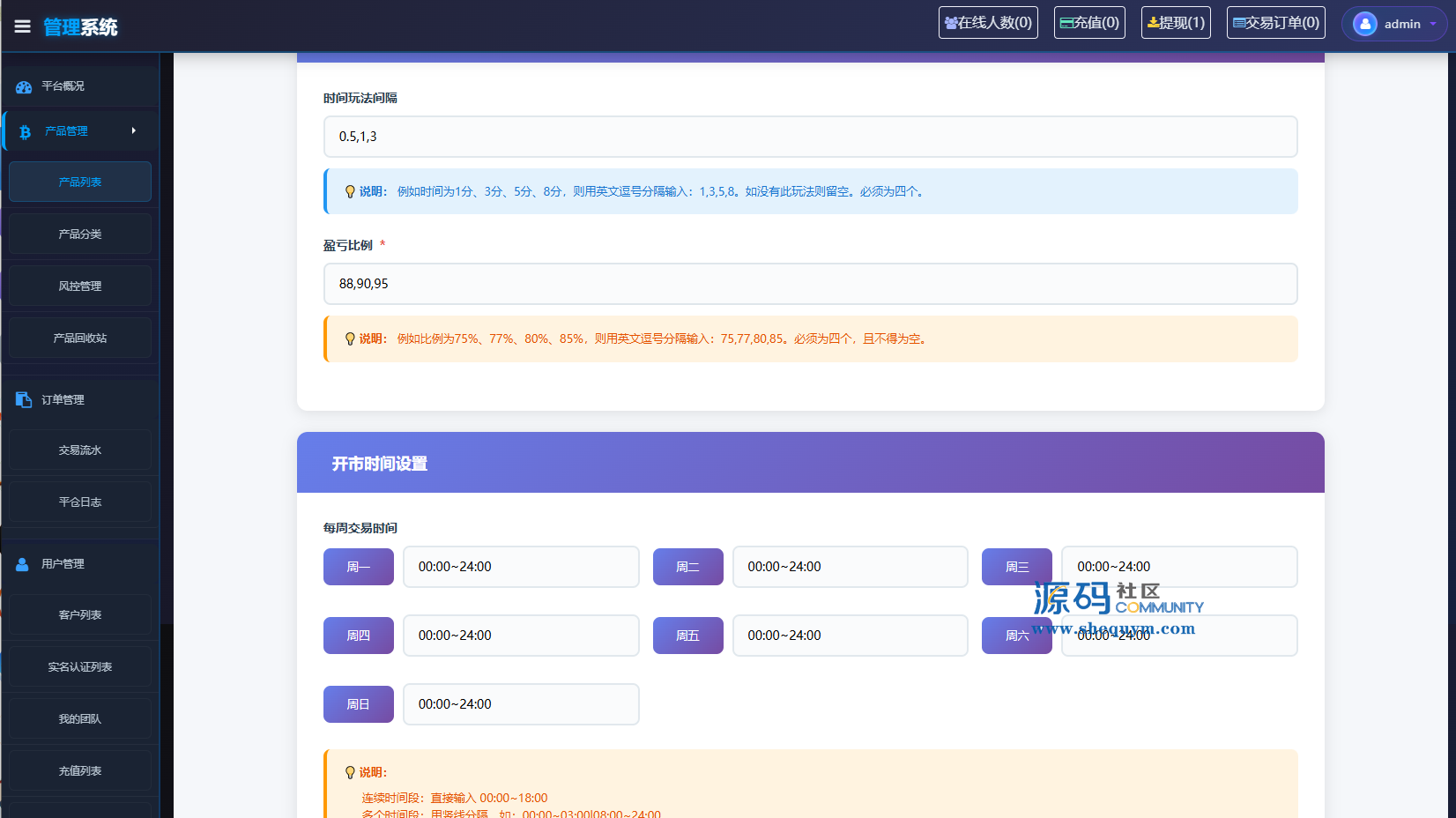Click the 订单管理 document icon
Screen dimensions: 1456x818
24,400
